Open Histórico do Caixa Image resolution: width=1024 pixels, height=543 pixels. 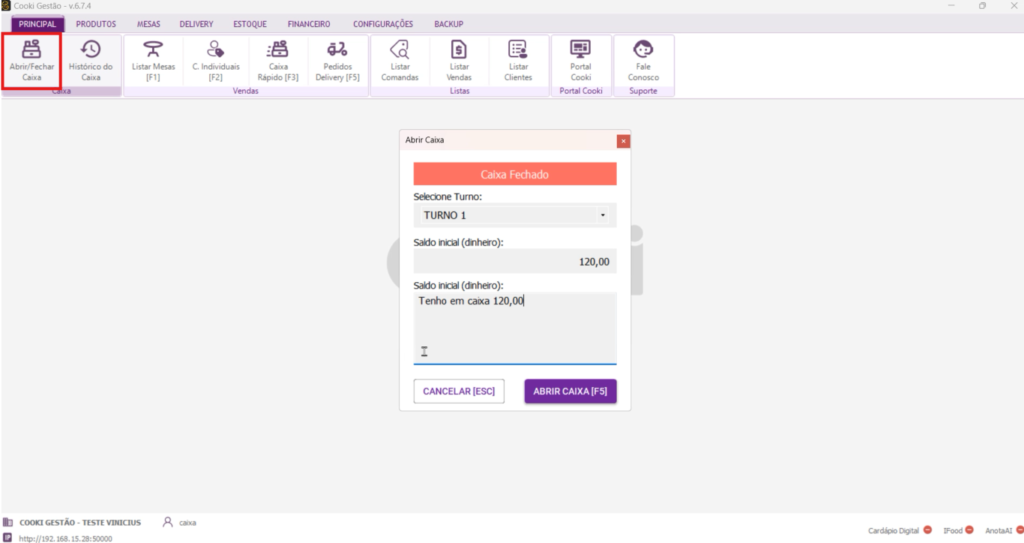[91, 60]
